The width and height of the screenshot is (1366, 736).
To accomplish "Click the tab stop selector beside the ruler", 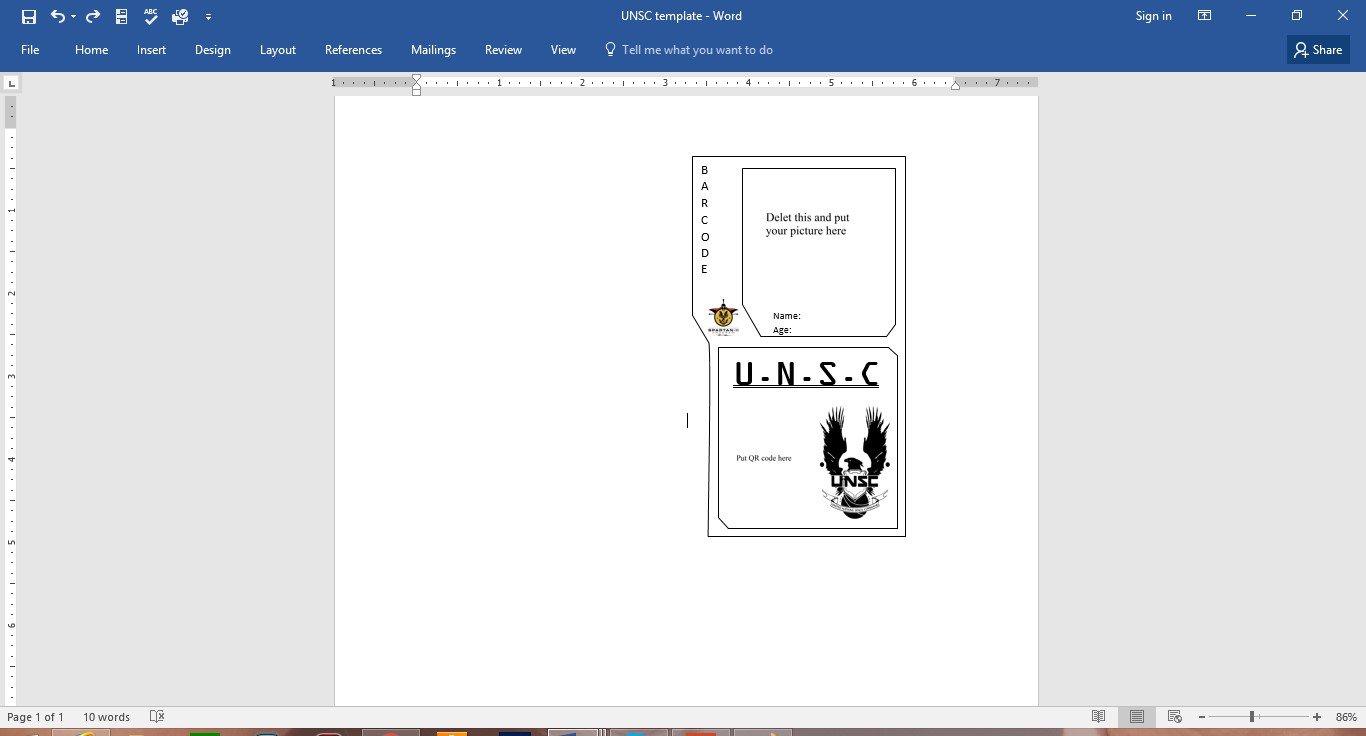I will pyautogui.click(x=11, y=83).
